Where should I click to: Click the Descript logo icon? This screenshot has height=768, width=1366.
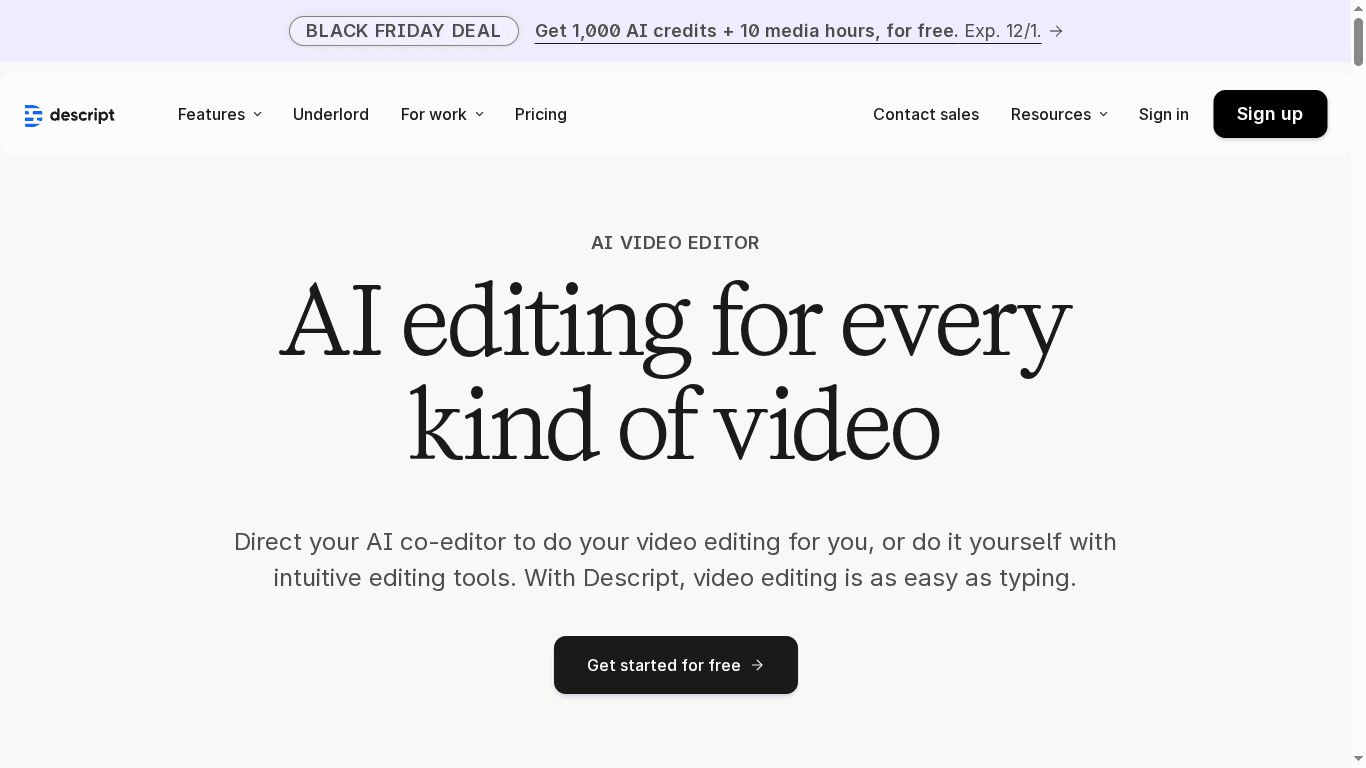(32, 114)
